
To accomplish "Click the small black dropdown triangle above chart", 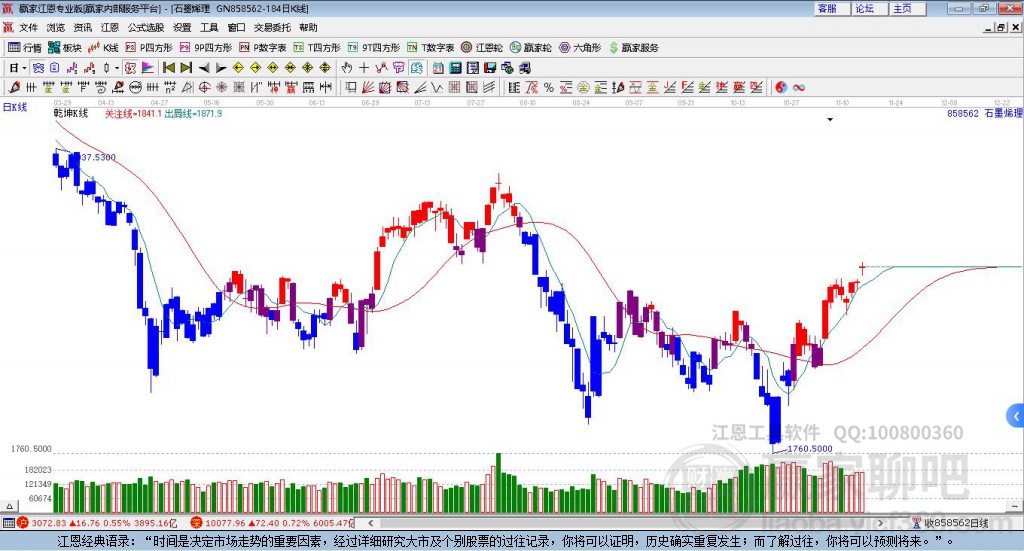I will [830, 119].
